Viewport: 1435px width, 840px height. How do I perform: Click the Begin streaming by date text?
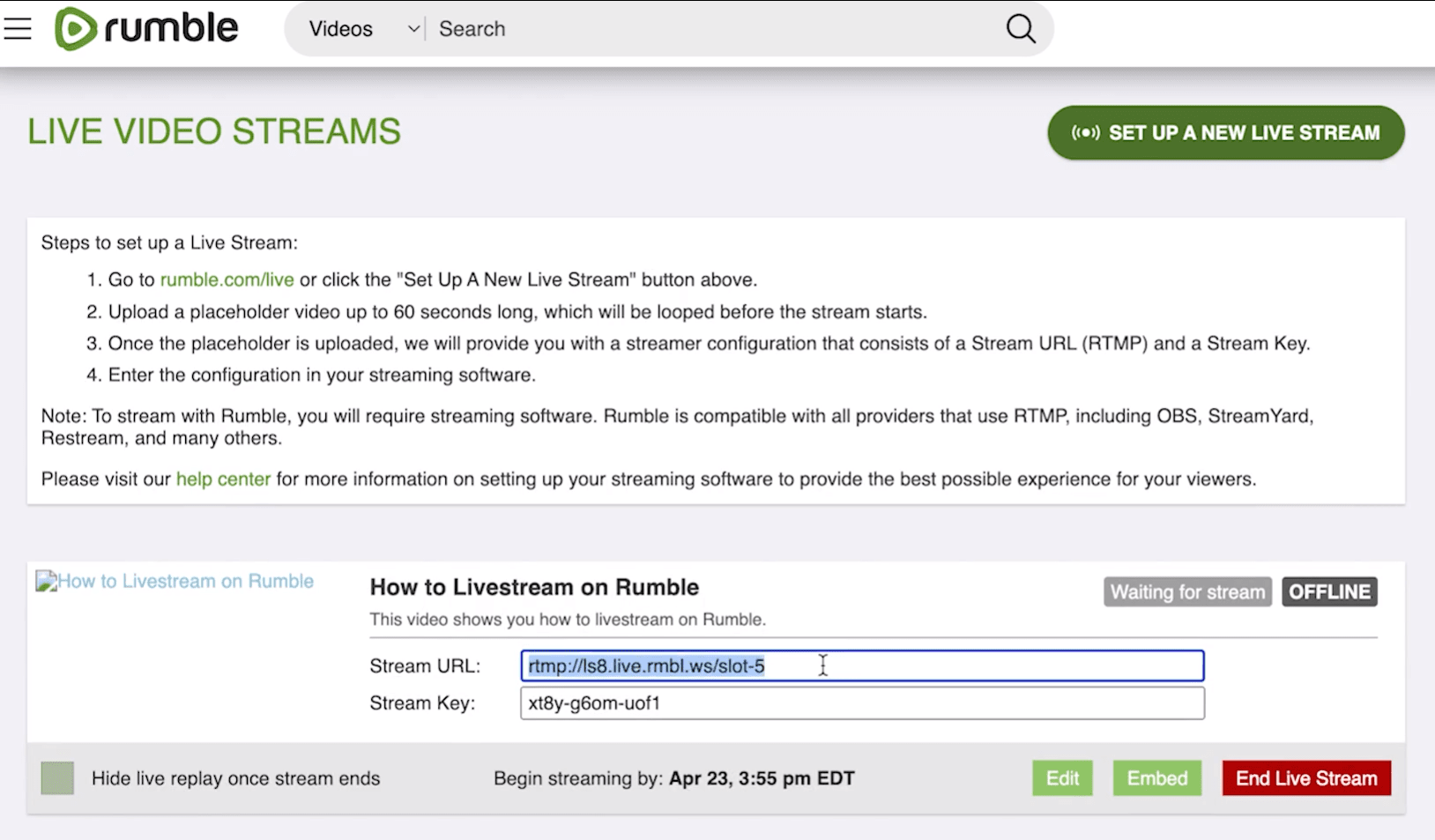click(x=674, y=779)
